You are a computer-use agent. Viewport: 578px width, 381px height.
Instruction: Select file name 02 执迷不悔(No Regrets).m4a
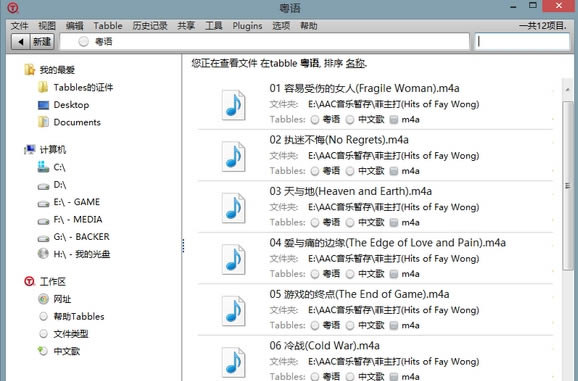coord(339,140)
